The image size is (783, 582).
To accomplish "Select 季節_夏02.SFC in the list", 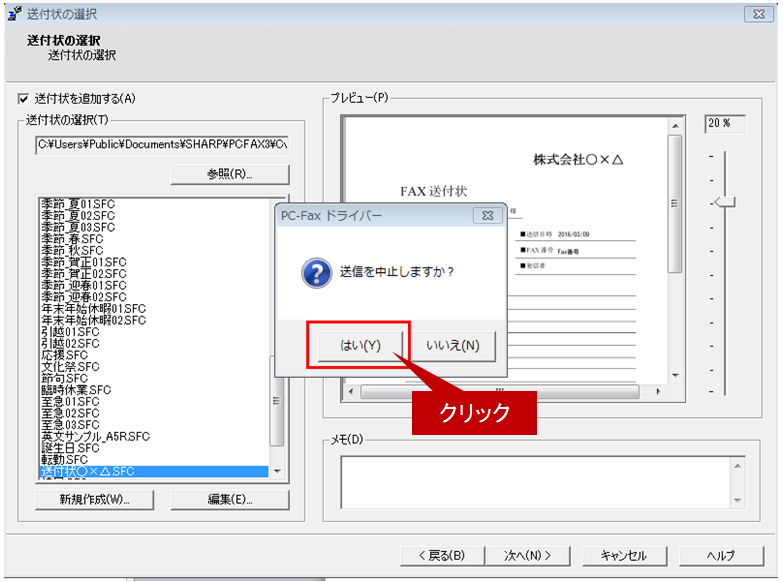I will (78, 215).
